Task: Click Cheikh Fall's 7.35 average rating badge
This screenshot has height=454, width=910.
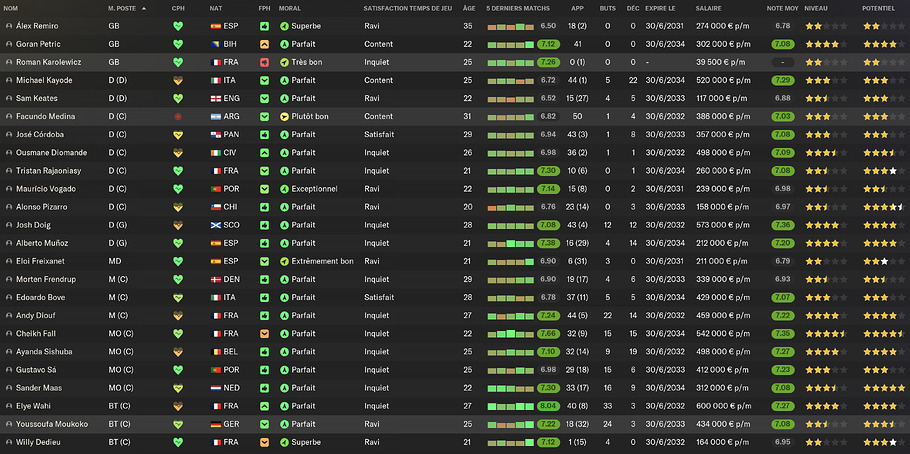Action: point(783,333)
